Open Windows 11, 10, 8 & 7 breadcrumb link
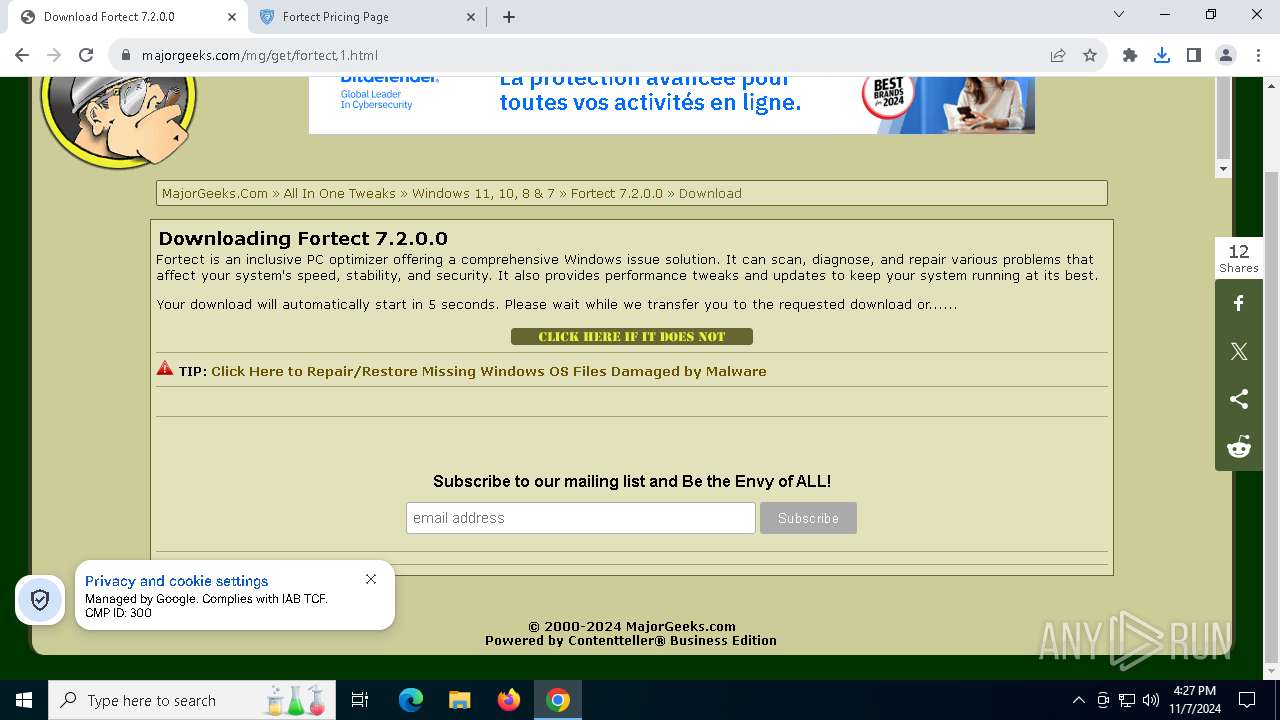 point(483,194)
